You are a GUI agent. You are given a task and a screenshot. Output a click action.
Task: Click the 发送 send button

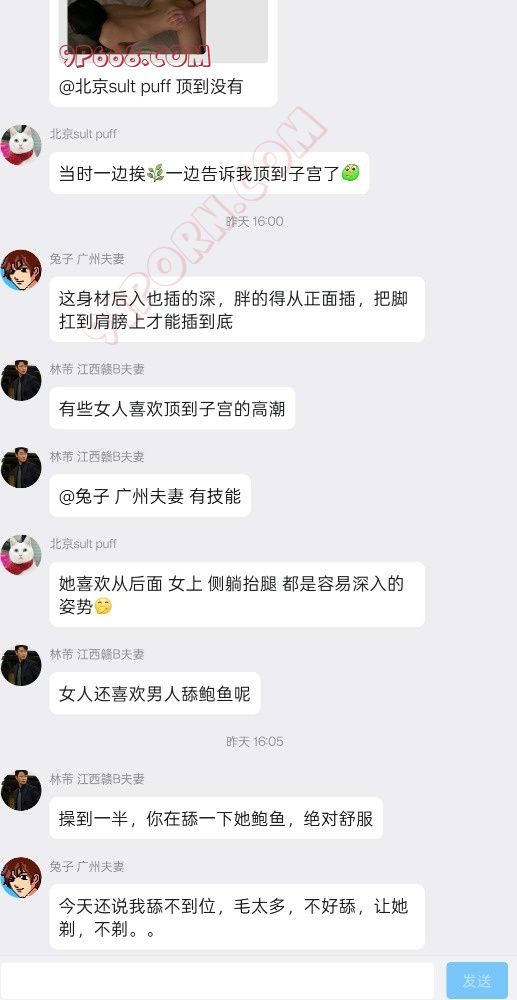[477, 980]
